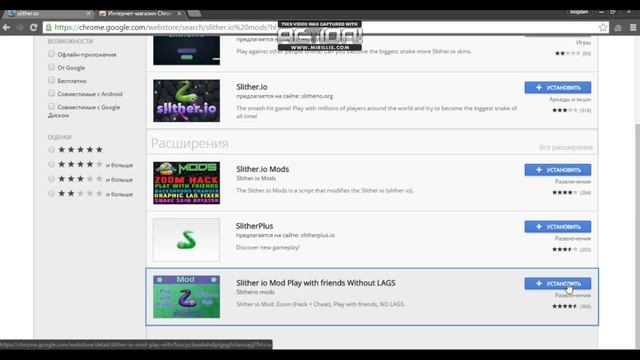
Task: Close the Интернет-магазин Chrome tab
Action: click(x=179, y=13)
